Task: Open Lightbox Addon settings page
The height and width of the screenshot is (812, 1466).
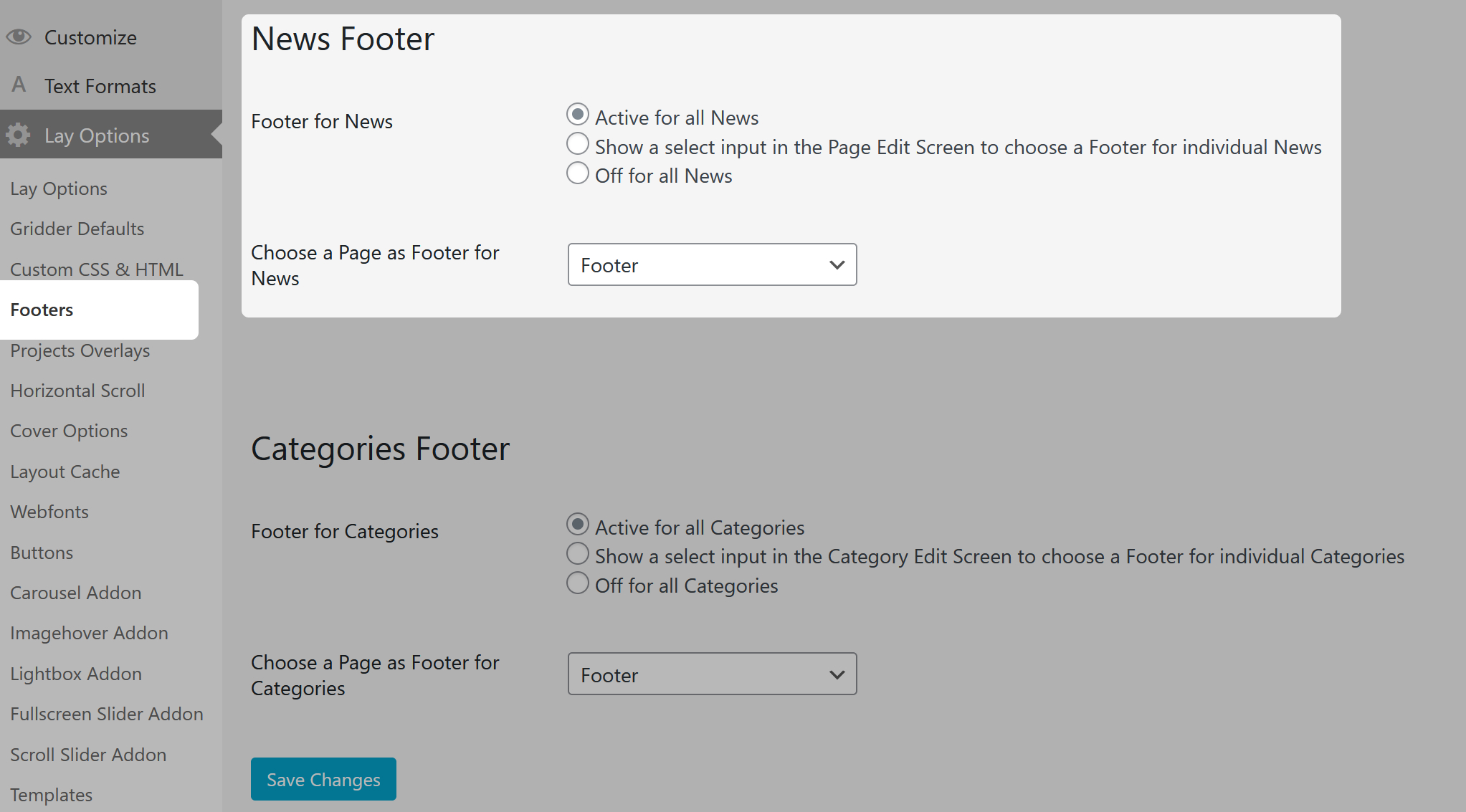Action: click(x=76, y=674)
